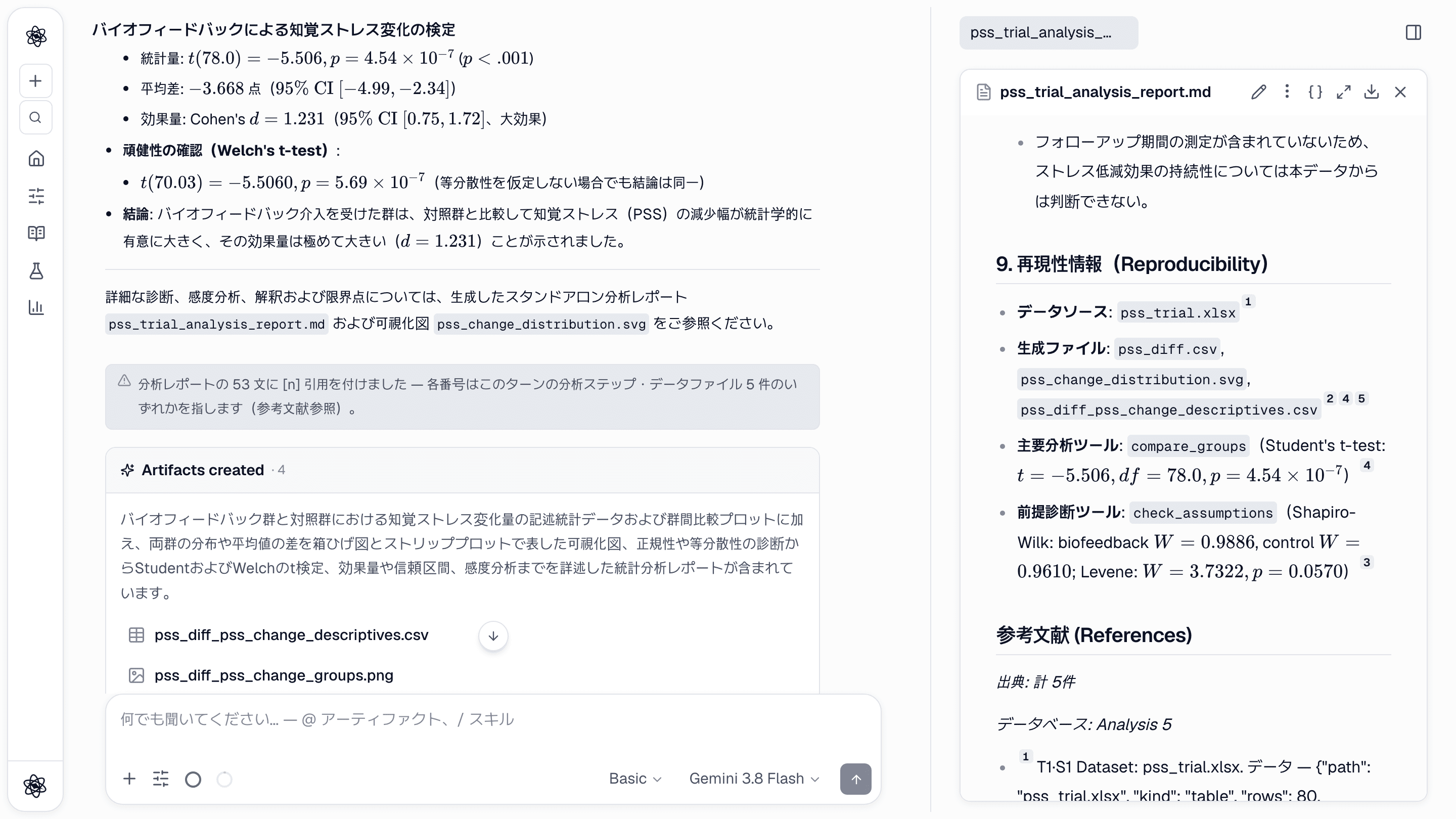This screenshot has width=1456, height=819.
Task: Click the atom logo at sidebar top
Action: point(36,37)
